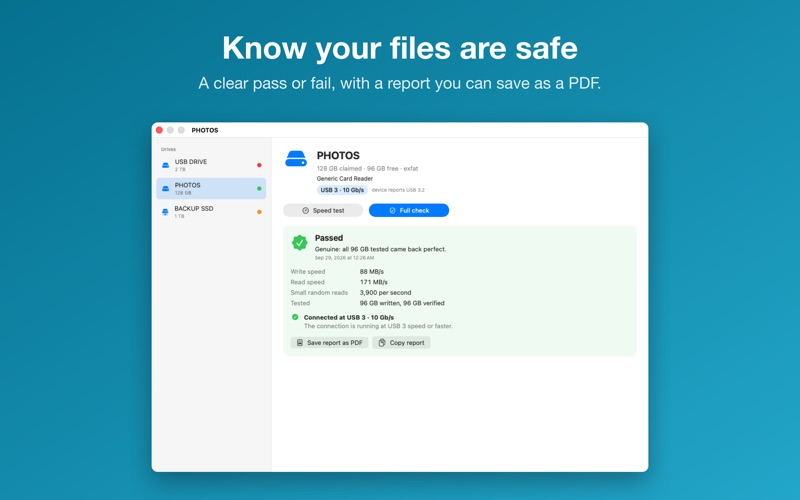The height and width of the screenshot is (500, 800).
Task: Click green status dot beside PHOTOS
Action: [x=259, y=188]
